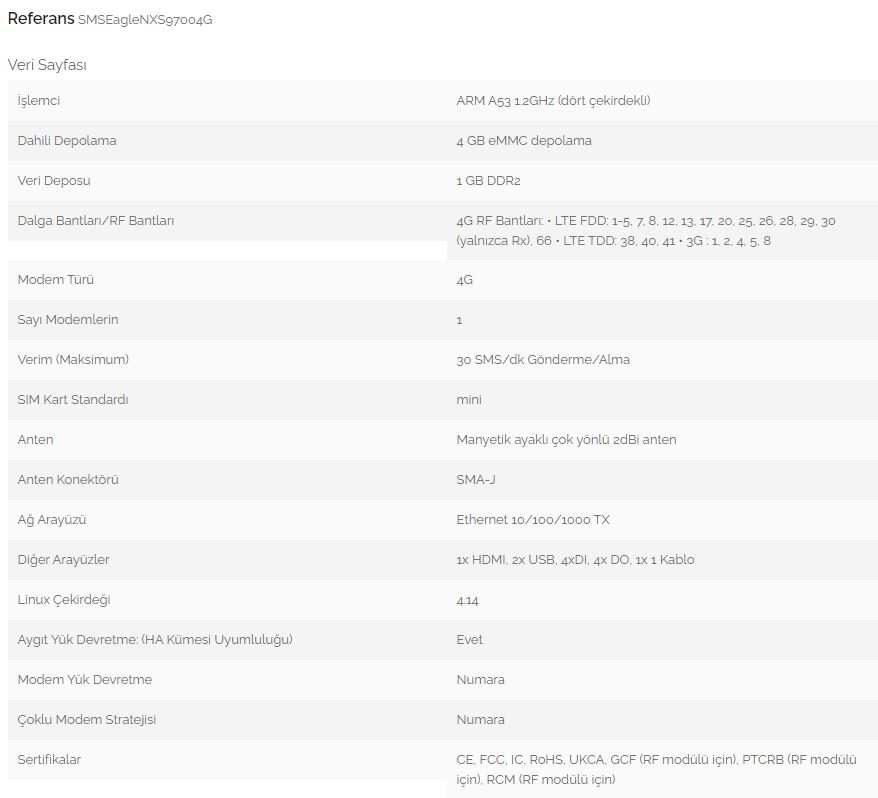Click the Evet value for Aygıt Yük Devretme
878x798 pixels.
tap(470, 640)
